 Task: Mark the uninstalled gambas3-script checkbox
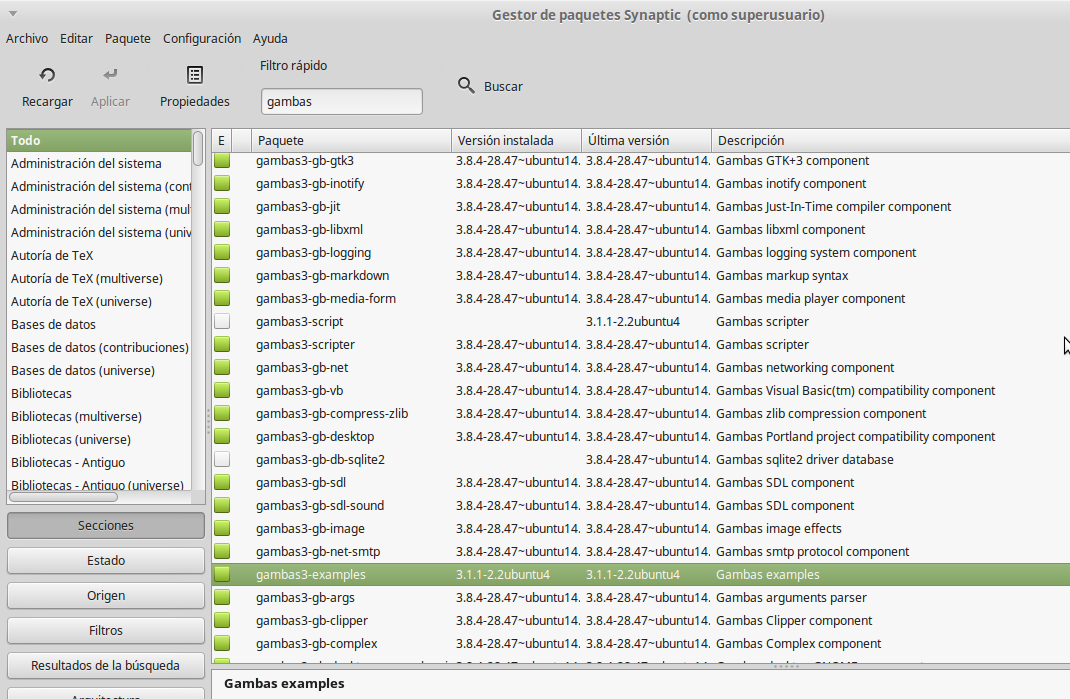222,322
